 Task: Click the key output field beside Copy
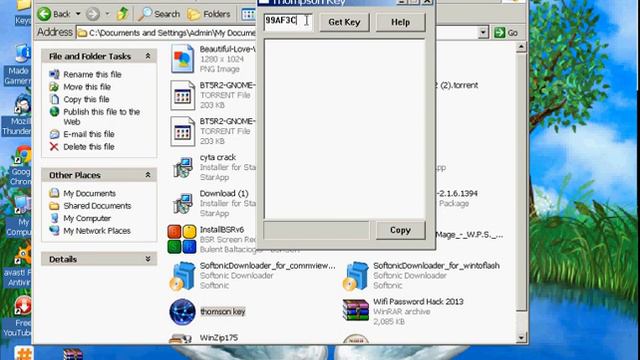pos(316,230)
